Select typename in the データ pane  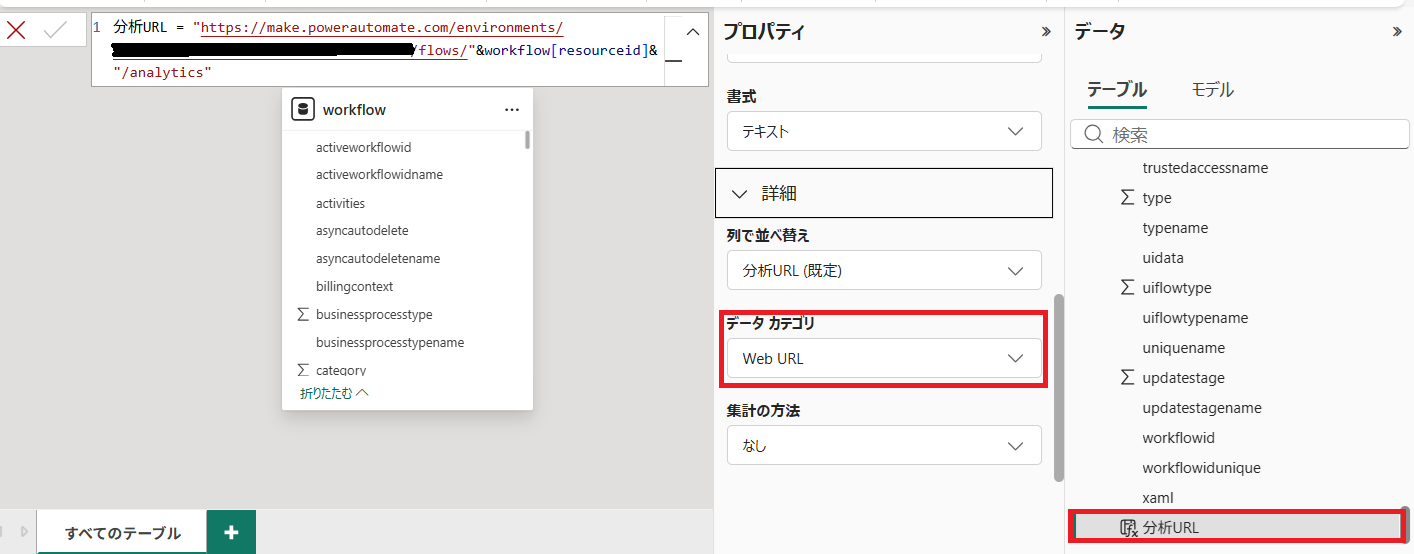pyautogui.click(x=1175, y=228)
